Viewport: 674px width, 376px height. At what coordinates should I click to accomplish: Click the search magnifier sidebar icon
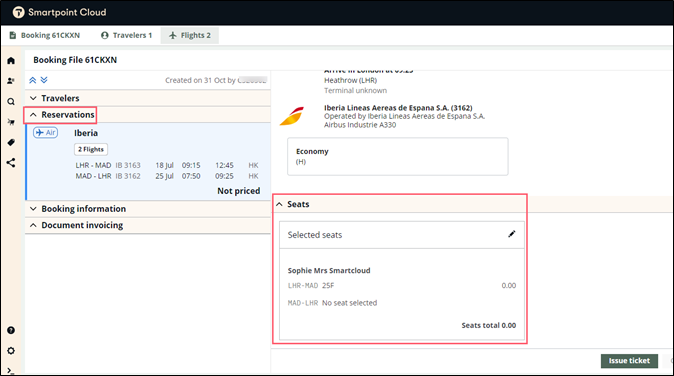click(x=11, y=102)
